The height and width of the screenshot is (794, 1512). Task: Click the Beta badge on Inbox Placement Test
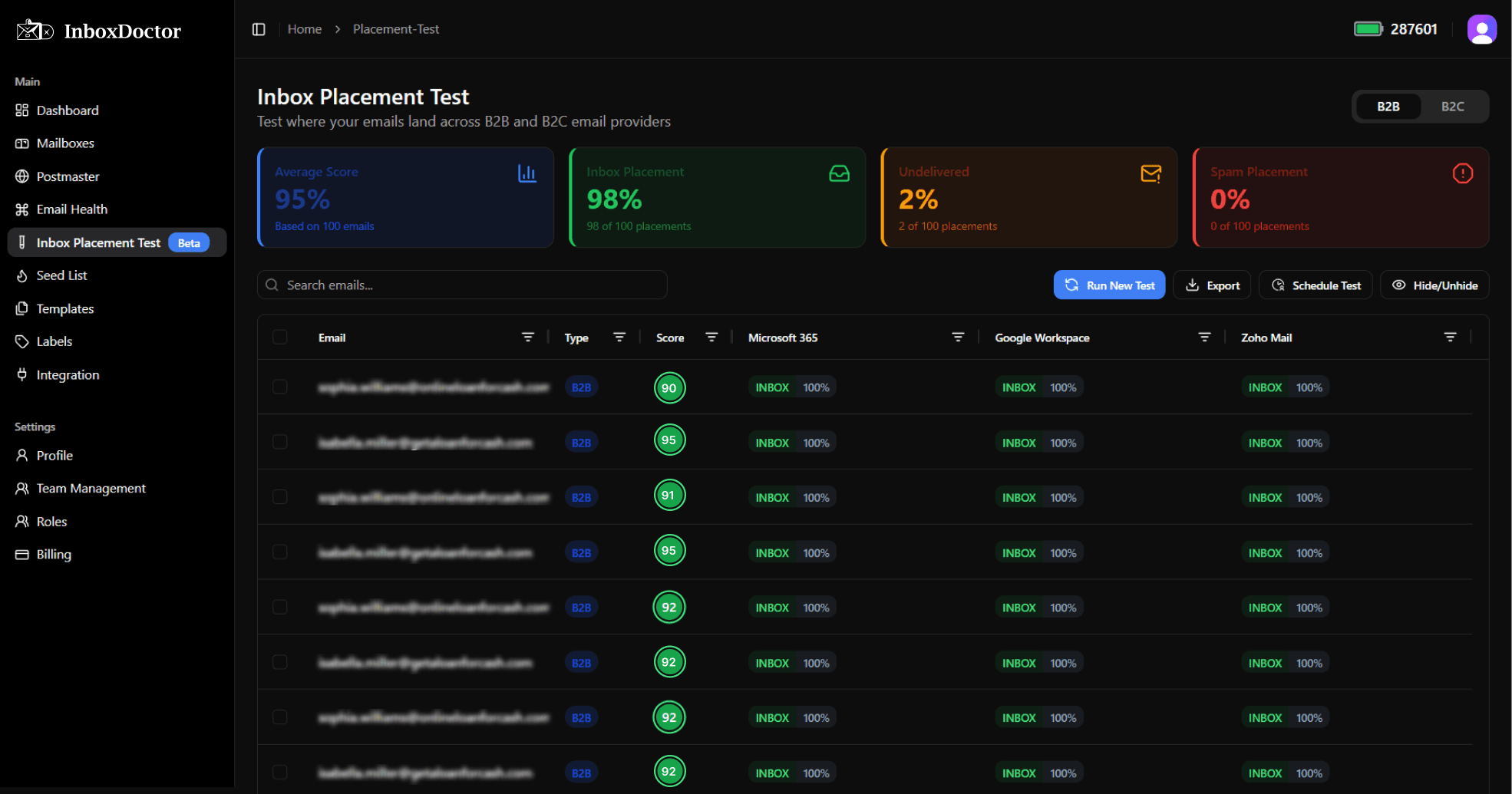point(189,242)
